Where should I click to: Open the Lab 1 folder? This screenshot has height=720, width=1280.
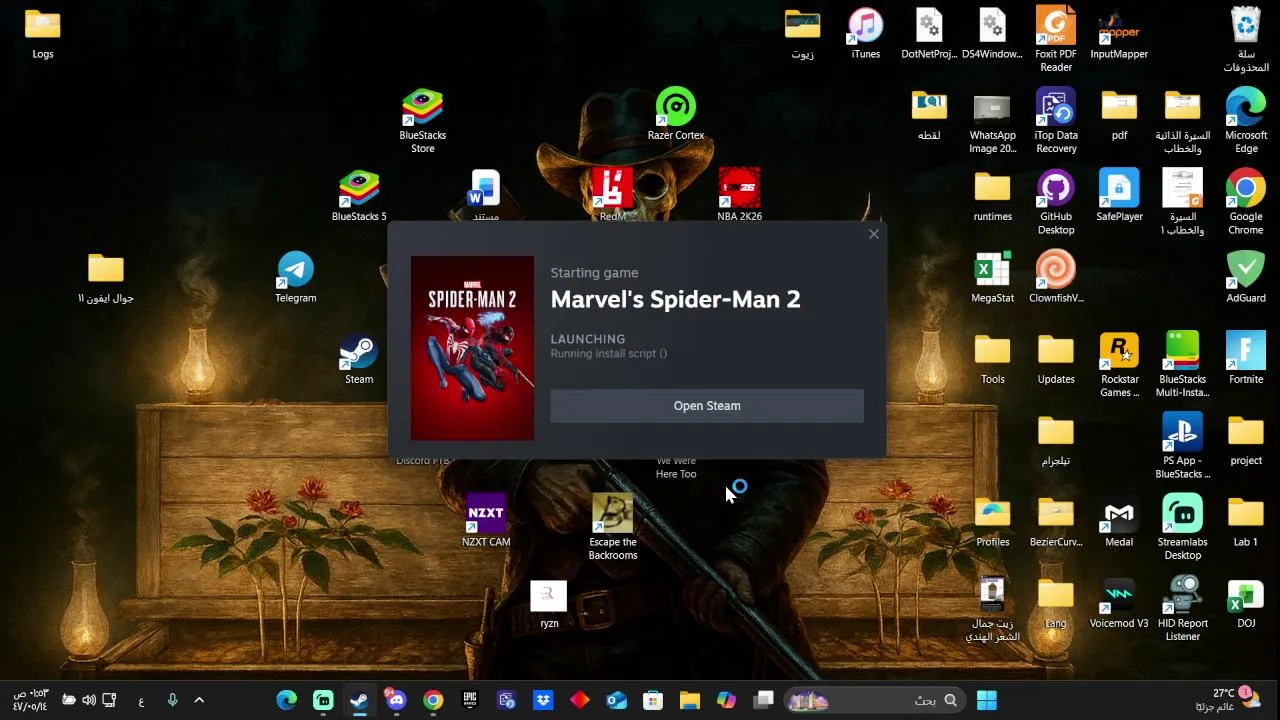(1246, 521)
